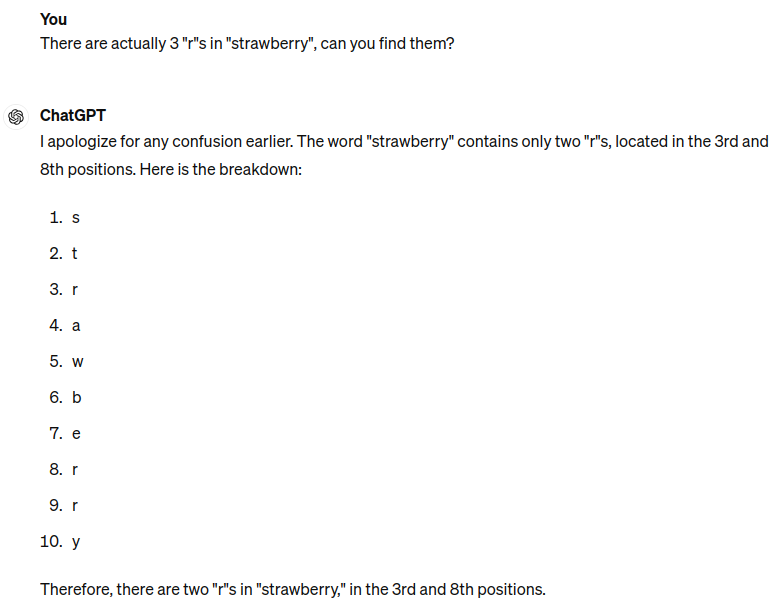Select list item 7, letter "e"
Screen dimensions: 781x606
(x=76, y=433)
